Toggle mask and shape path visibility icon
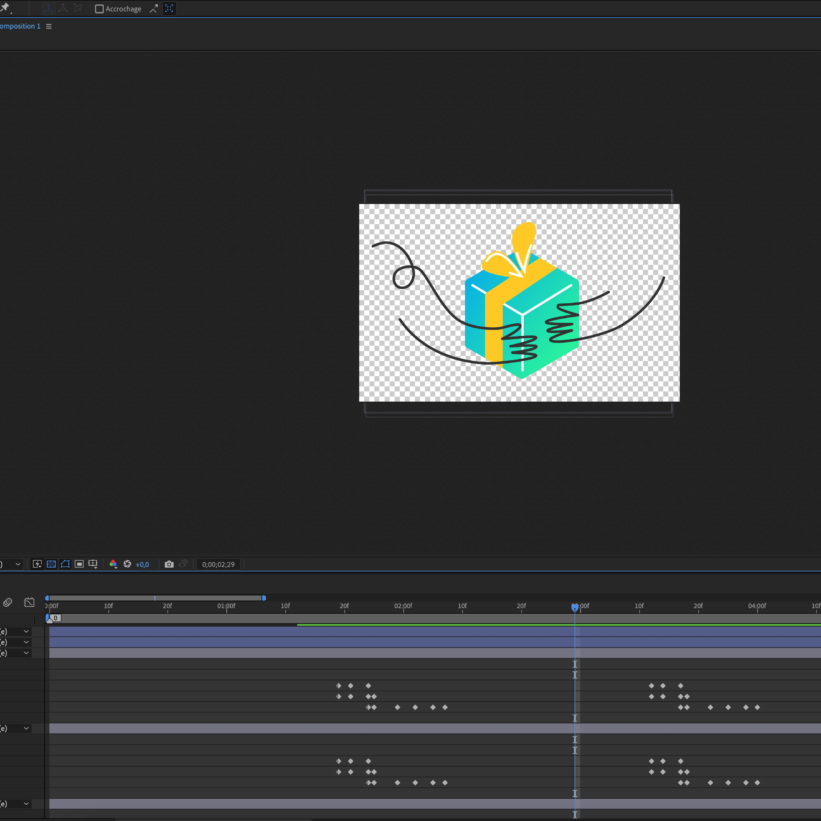This screenshot has height=821, width=821. 65,564
